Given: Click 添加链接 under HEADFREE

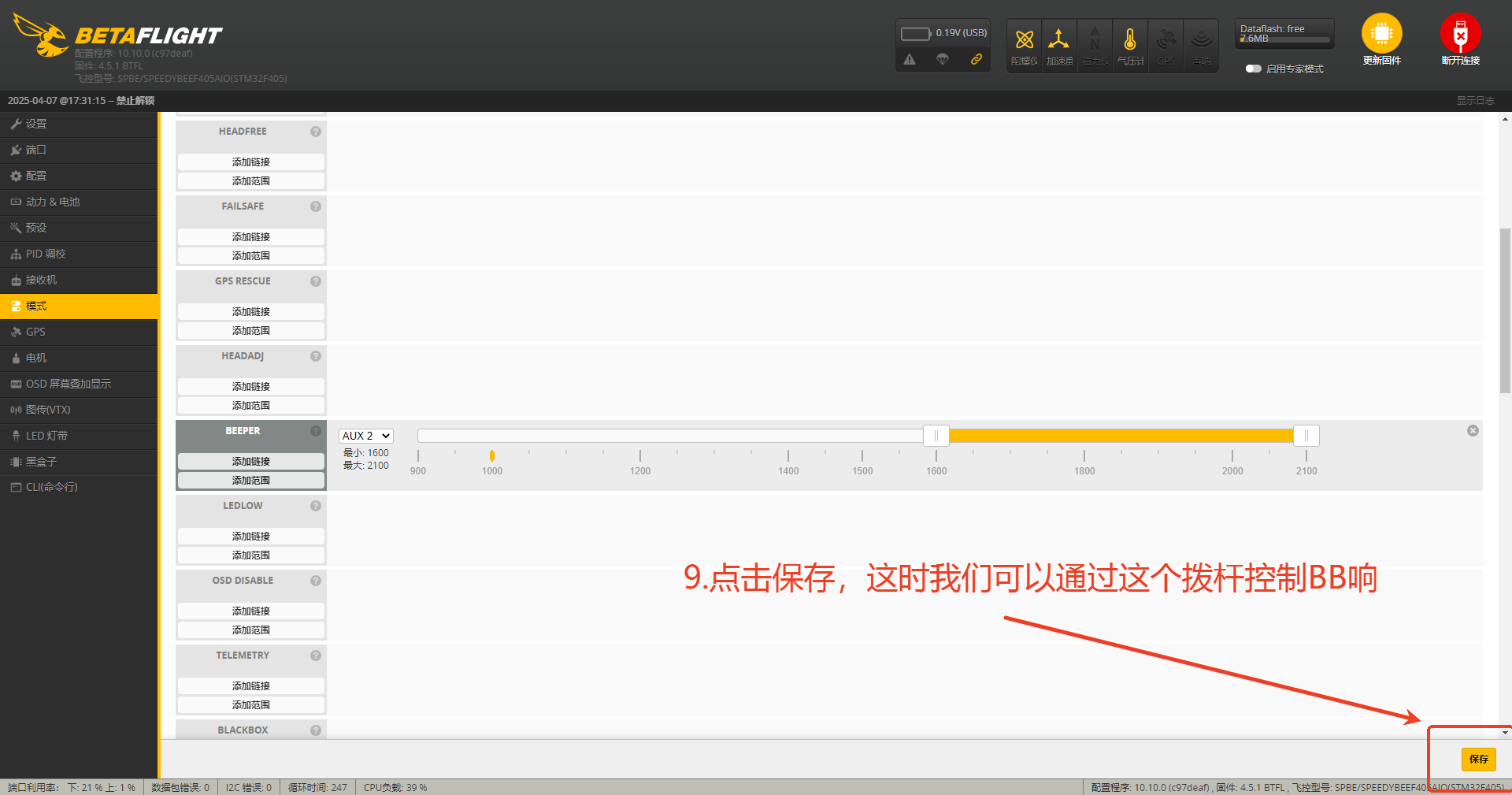Looking at the screenshot, I should pyautogui.click(x=251, y=162).
